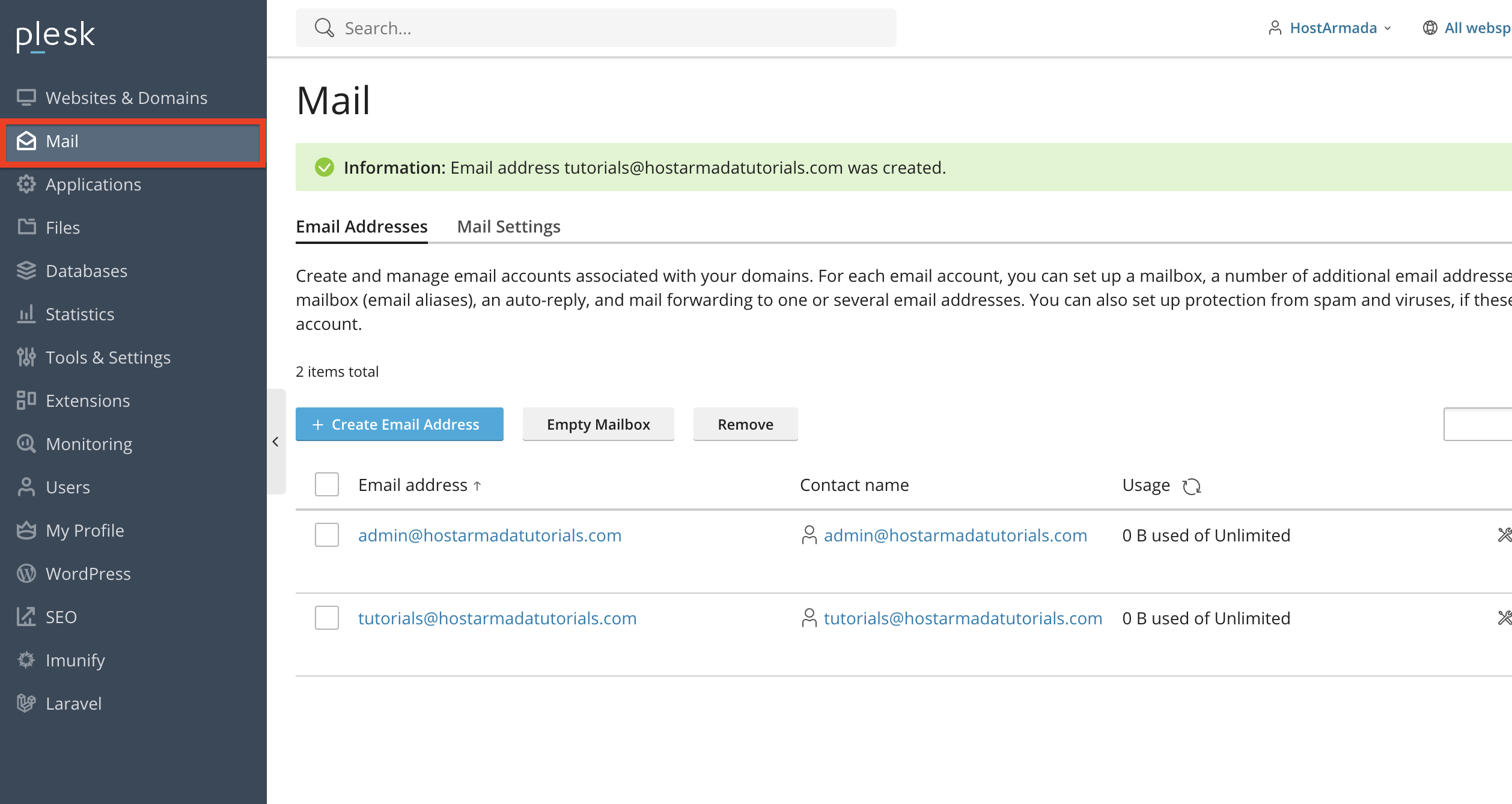The width and height of the screenshot is (1512, 804).
Task: Click '0 B used of Unlimited' in admin row
Action: click(x=1206, y=535)
